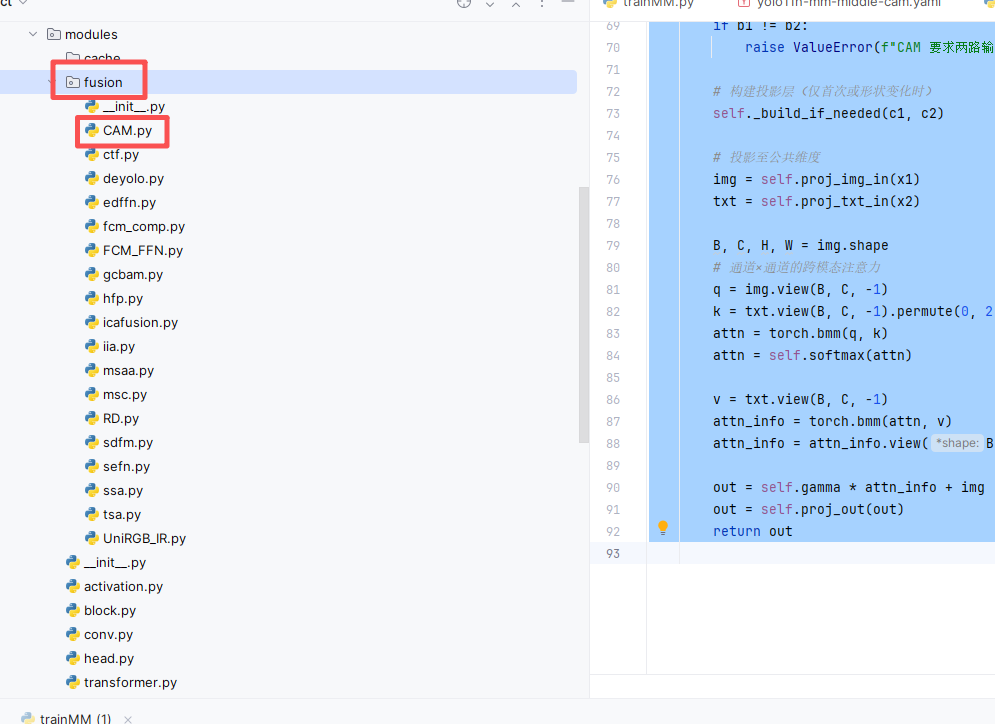Click line number 79 in the gutter
The height and width of the screenshot is (724, 995).
(x=612, y=246)
